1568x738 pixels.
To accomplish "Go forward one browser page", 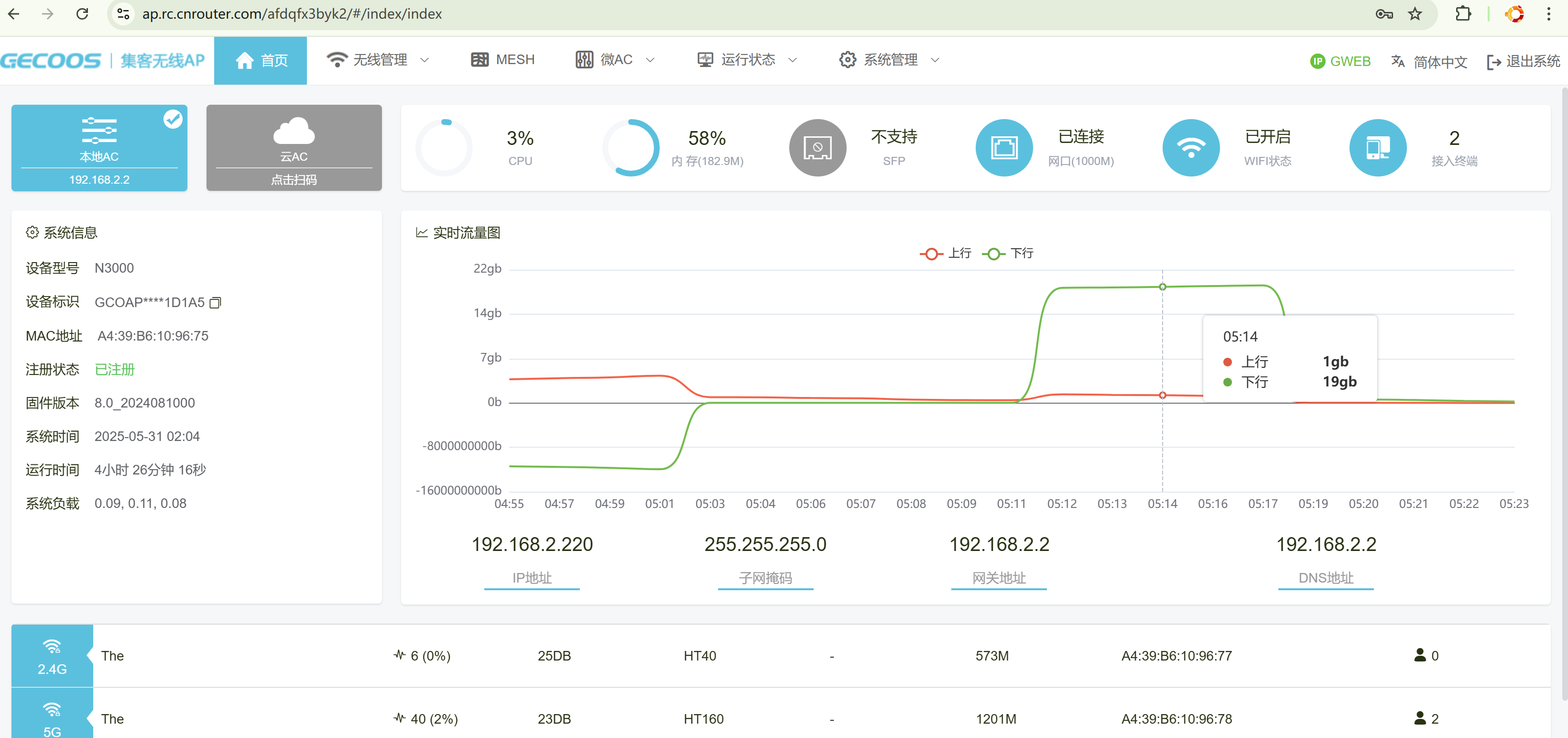I will pyautogui.click(x=47, y=13).
